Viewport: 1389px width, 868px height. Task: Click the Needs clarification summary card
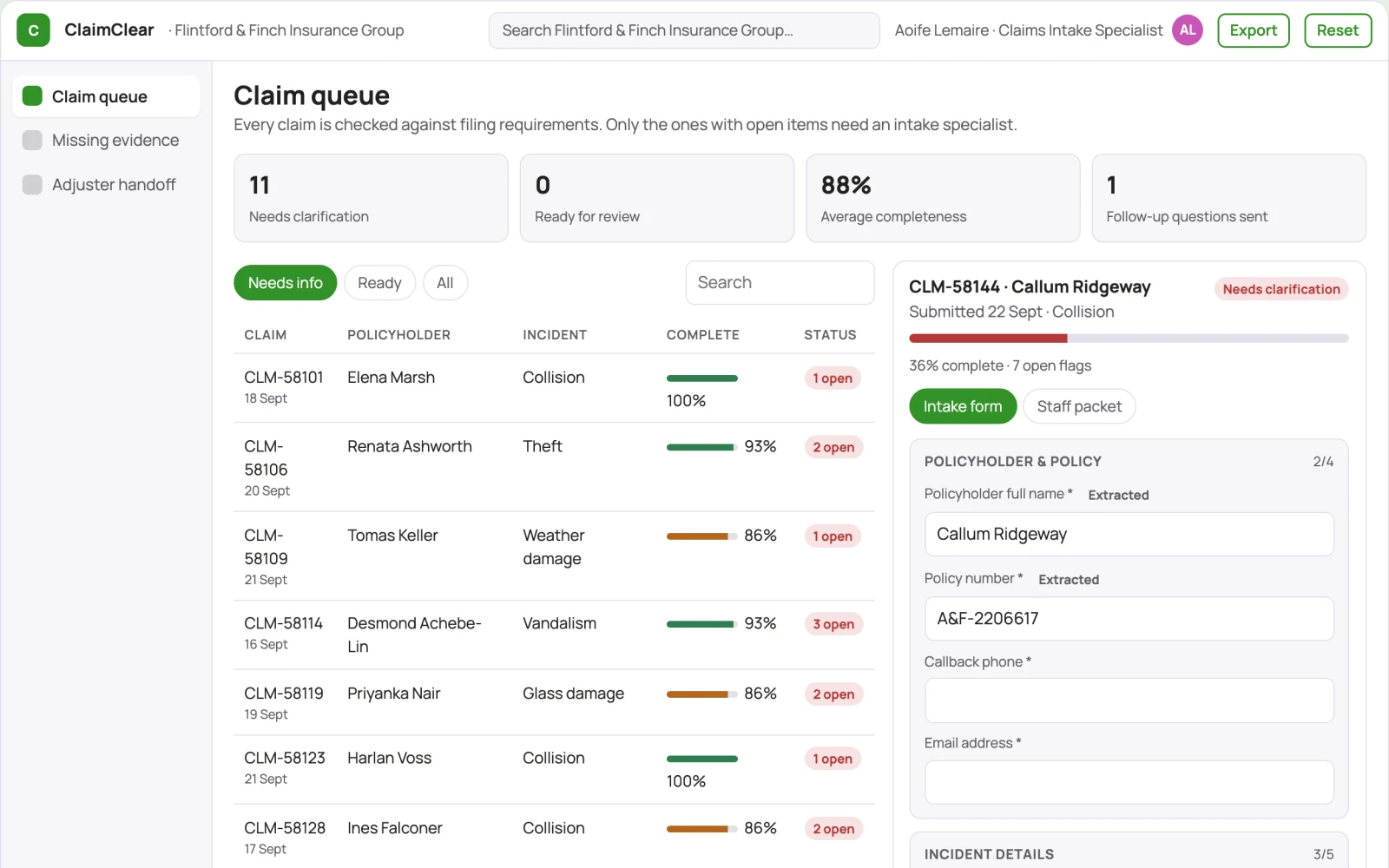pyautogui.click(x=371, y=198)
